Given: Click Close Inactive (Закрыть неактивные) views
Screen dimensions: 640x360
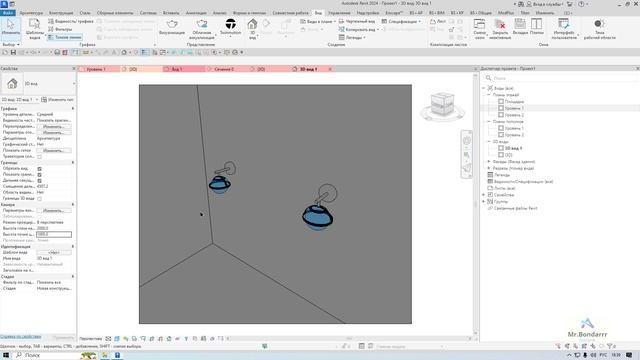Looking at the screenshot, I should (x=500, y=29).
